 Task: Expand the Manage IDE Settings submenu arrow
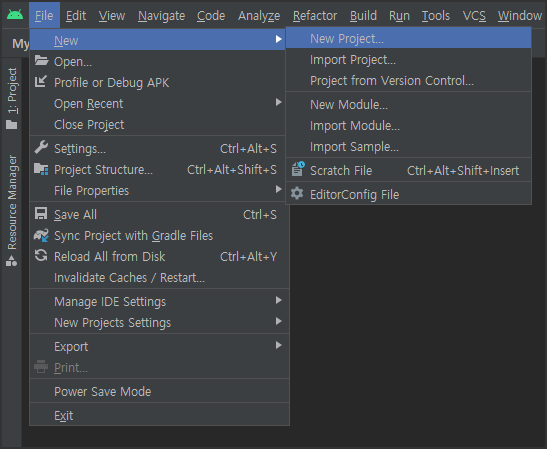(x=278, y=300)
